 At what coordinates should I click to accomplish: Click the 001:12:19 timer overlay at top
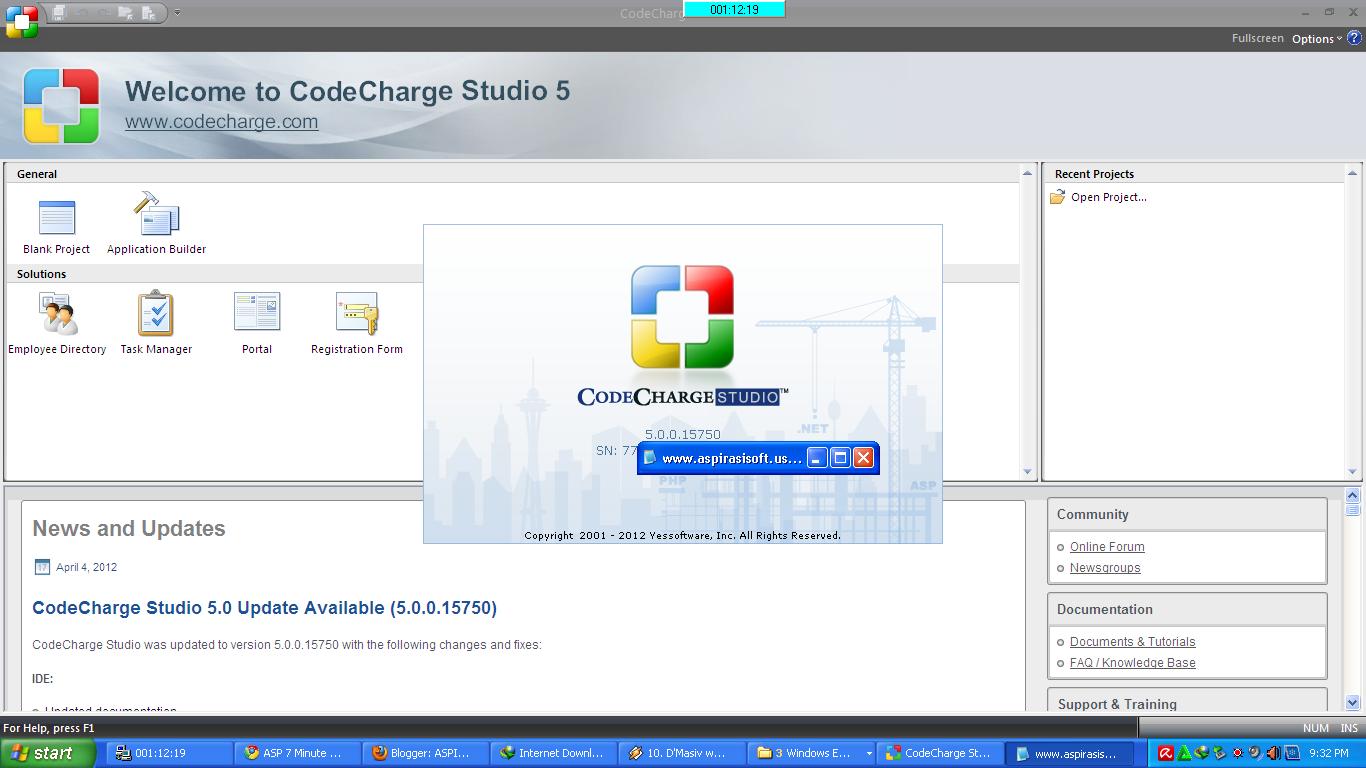[734, 9]
